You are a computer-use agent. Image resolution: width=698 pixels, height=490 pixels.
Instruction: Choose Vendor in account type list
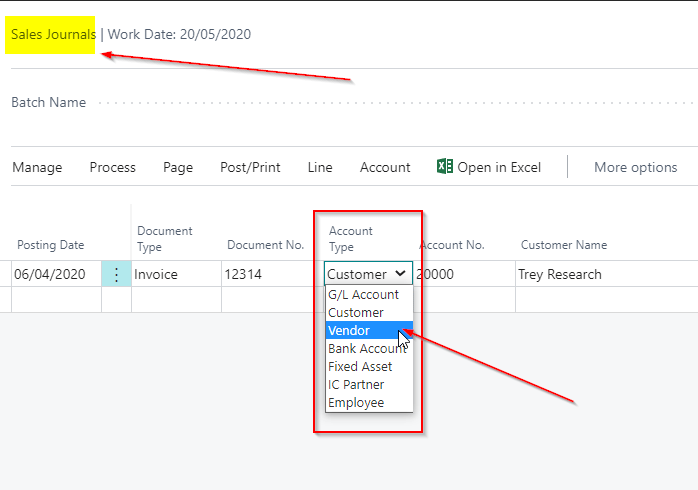(349, 331)
